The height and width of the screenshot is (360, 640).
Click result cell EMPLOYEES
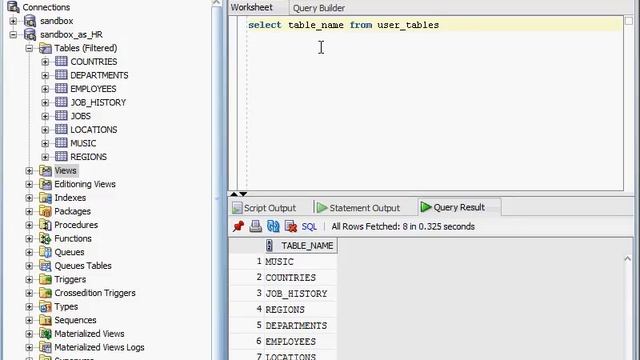tap(301, 342)
